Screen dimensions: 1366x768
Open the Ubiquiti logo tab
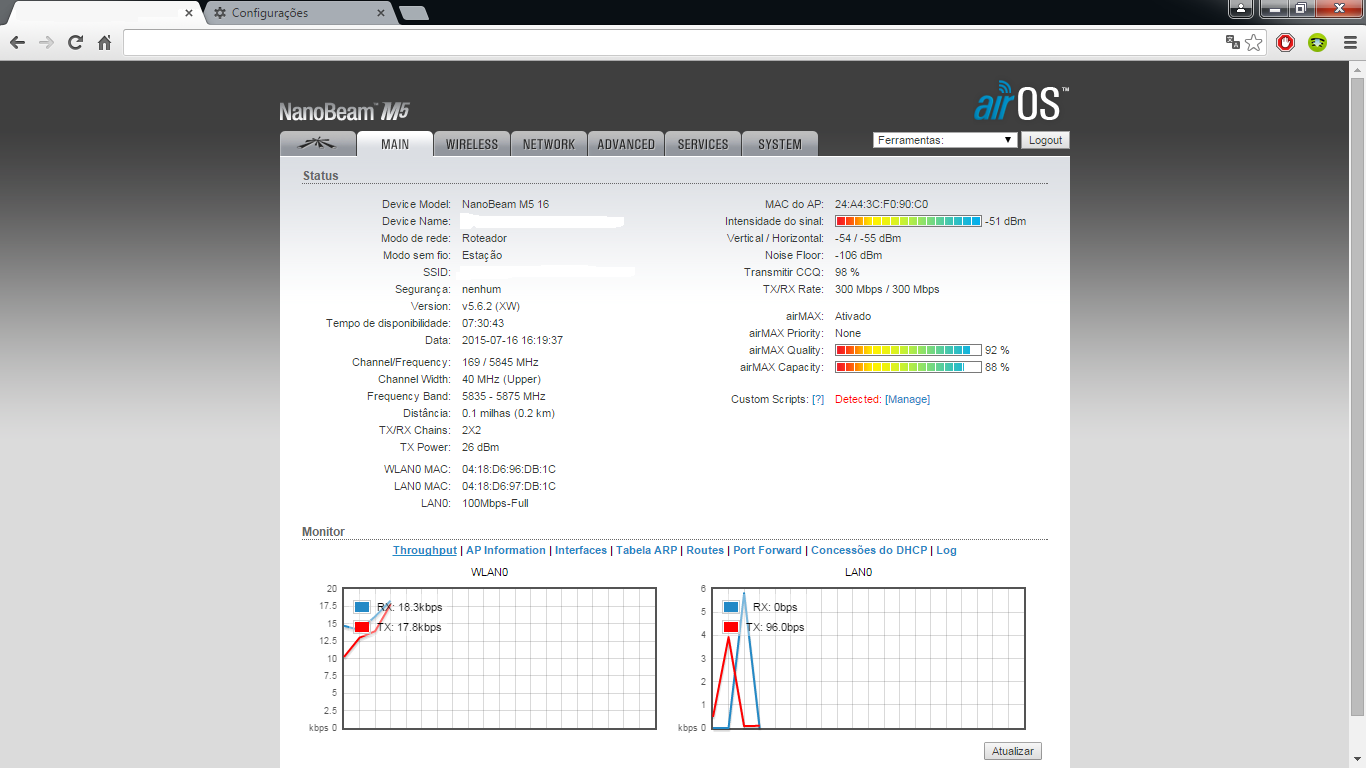point(318,144)
